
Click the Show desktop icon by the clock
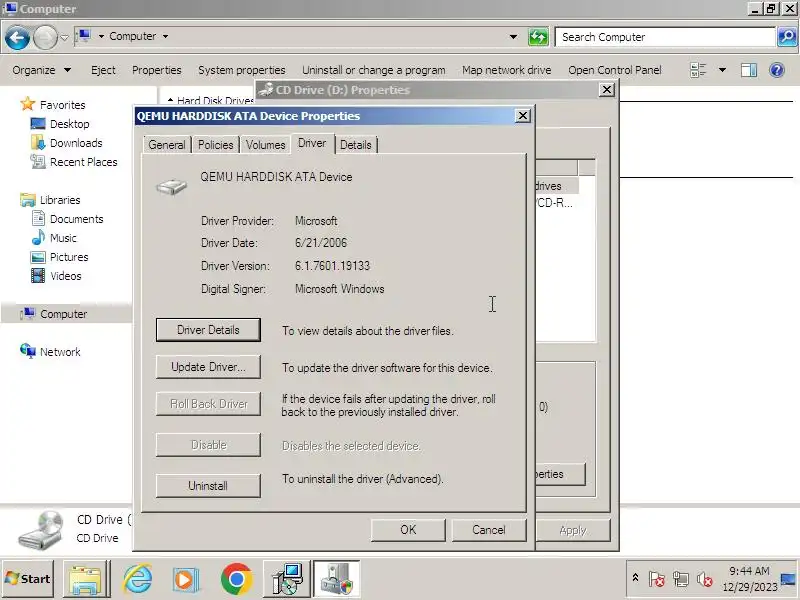(789, 579)
